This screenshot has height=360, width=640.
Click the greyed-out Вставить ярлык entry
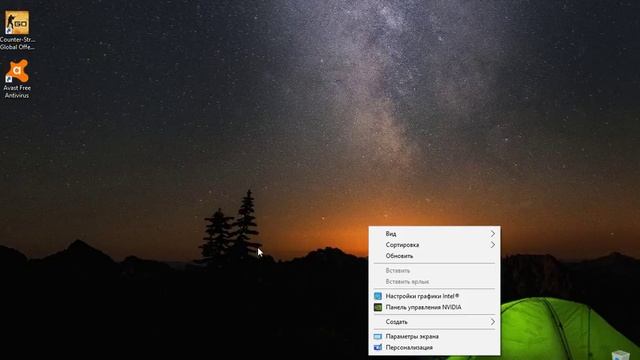click(x=434, y=282)
